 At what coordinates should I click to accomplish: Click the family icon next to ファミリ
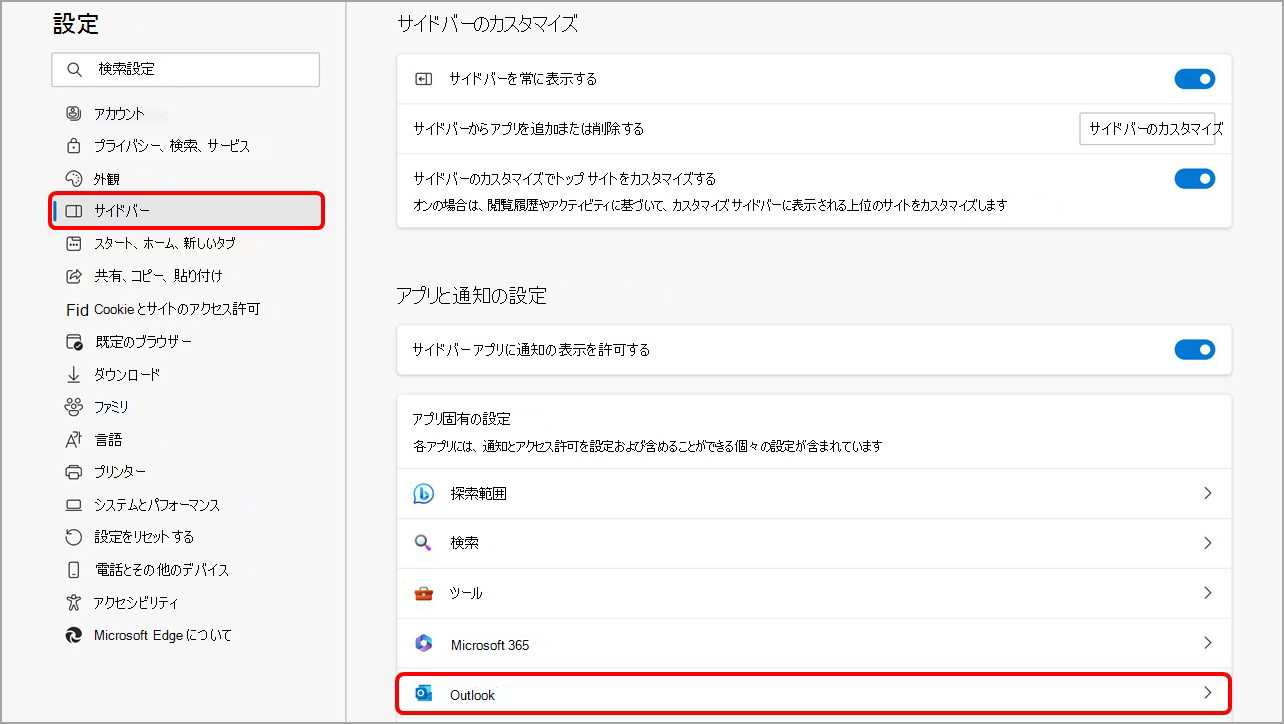(73, 407)
